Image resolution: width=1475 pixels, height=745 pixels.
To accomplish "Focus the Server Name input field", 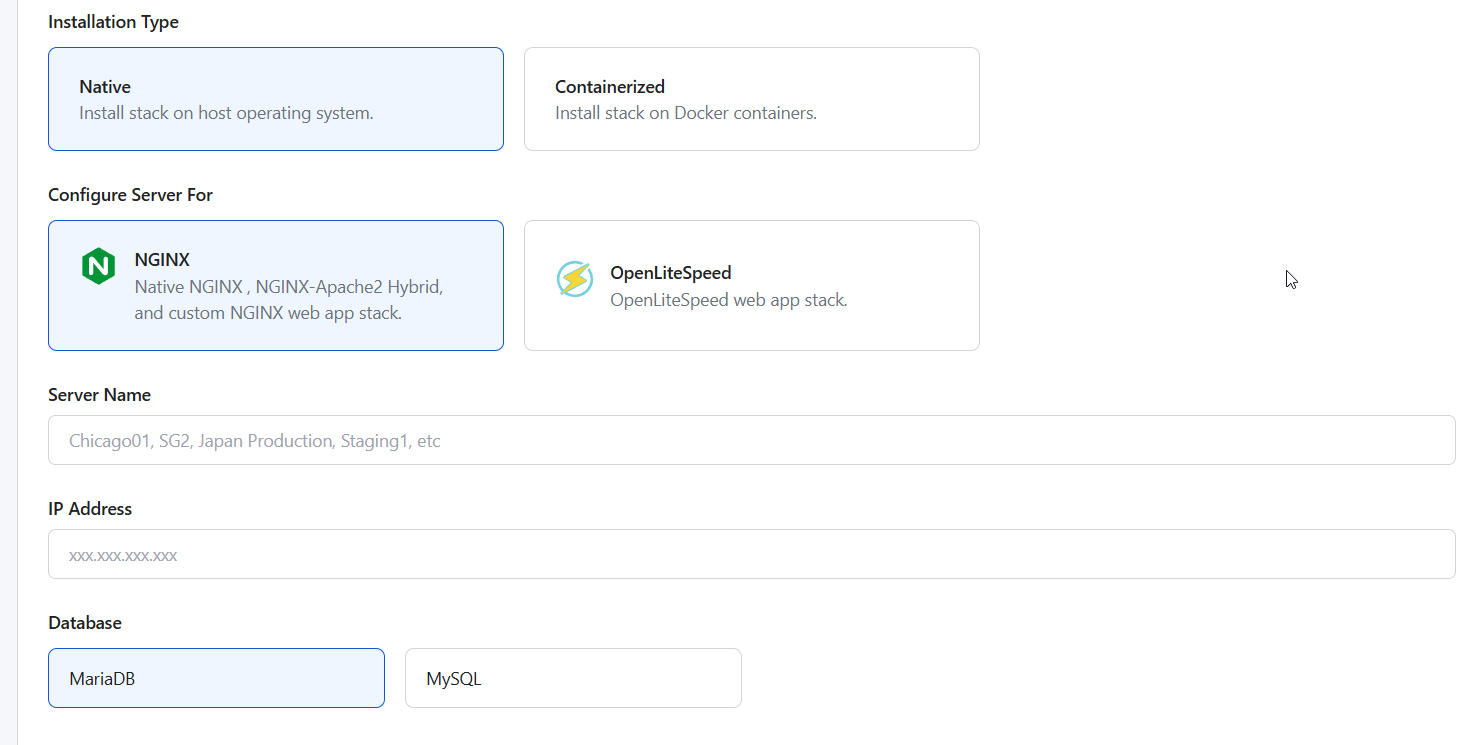I will tap(752, 440).
